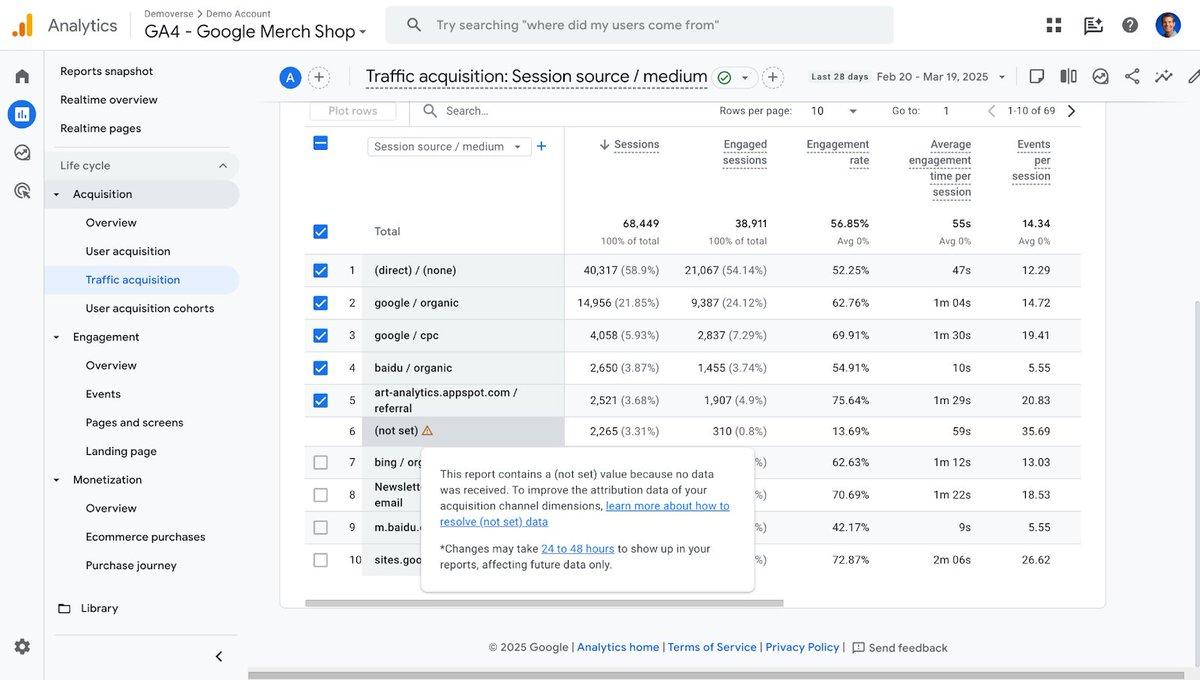1200x680 pixels.
Task: Uncheck the google / organic row checkbox
Action: tap(320, 302)
